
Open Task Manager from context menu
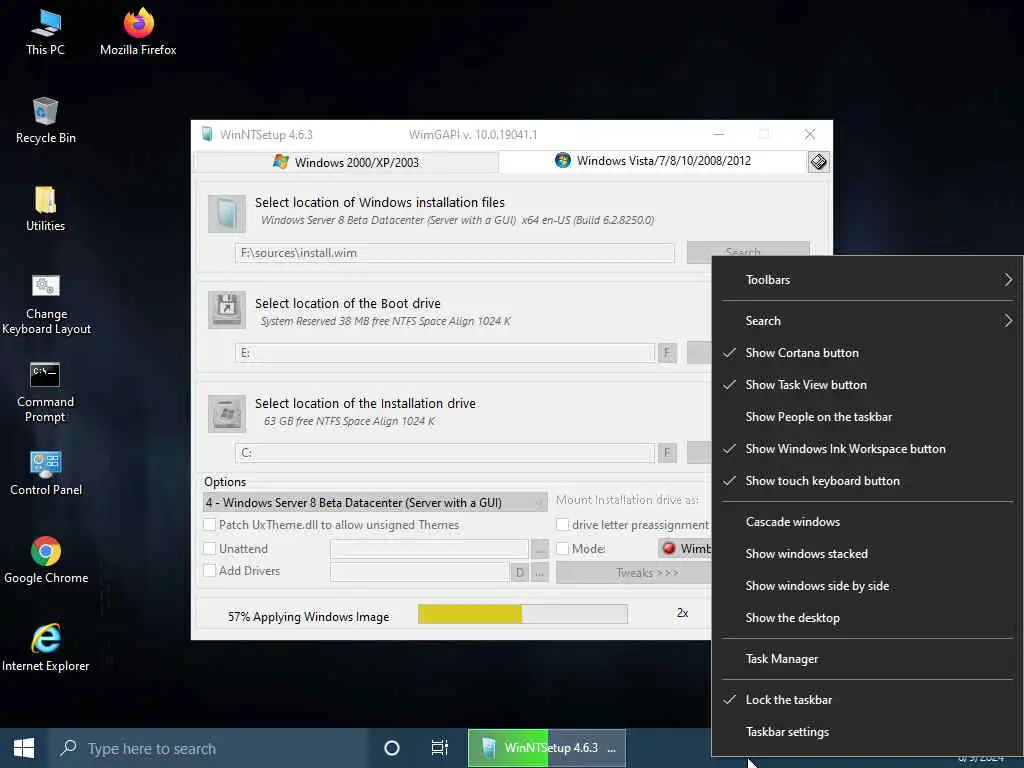click(x=867, y=659)
